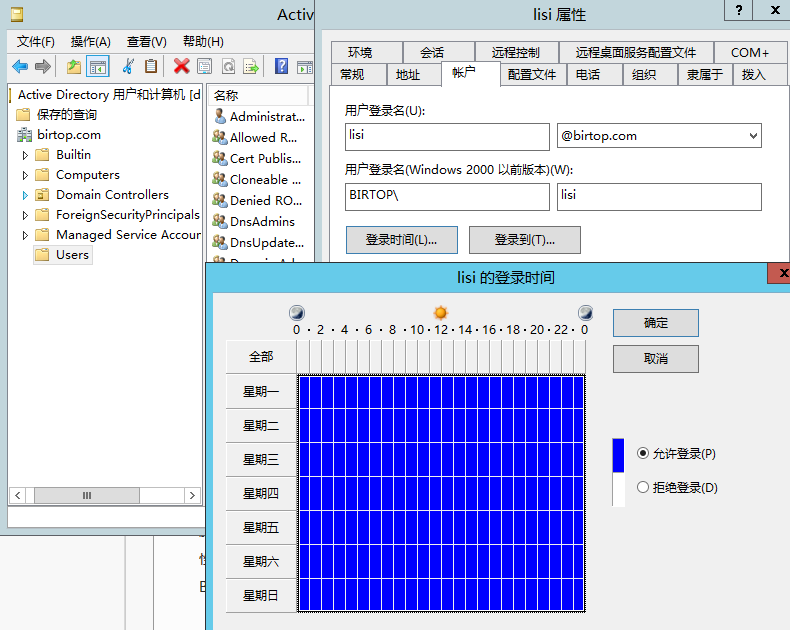Screen dimensions: 790x630
Task: Click the Cert Publis... group icon
Action: click(220, 158)
